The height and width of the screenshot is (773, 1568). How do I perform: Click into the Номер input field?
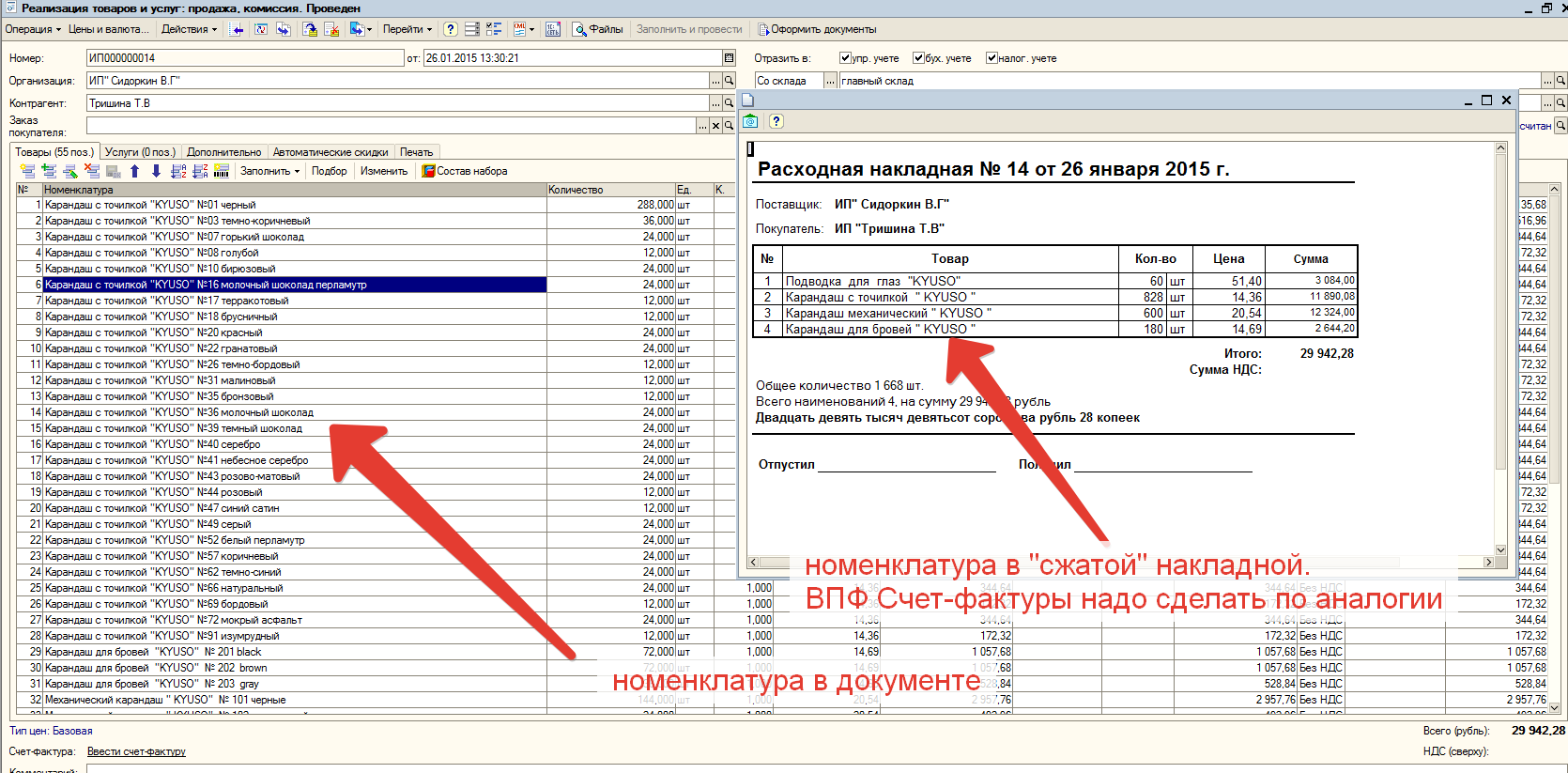tap(244, 58)
